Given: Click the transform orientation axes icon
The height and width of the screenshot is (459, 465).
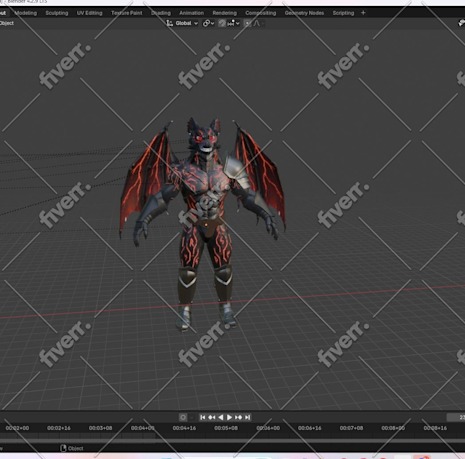Looking at the screenshot, I should pyautogui.click(x=170, y=23).
